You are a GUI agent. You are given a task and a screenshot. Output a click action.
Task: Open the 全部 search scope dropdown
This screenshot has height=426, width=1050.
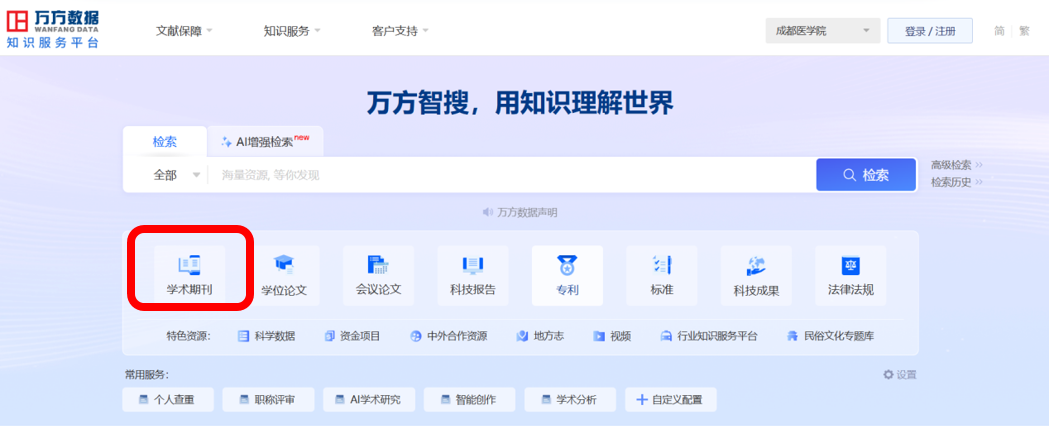click(x=177, y=175)
